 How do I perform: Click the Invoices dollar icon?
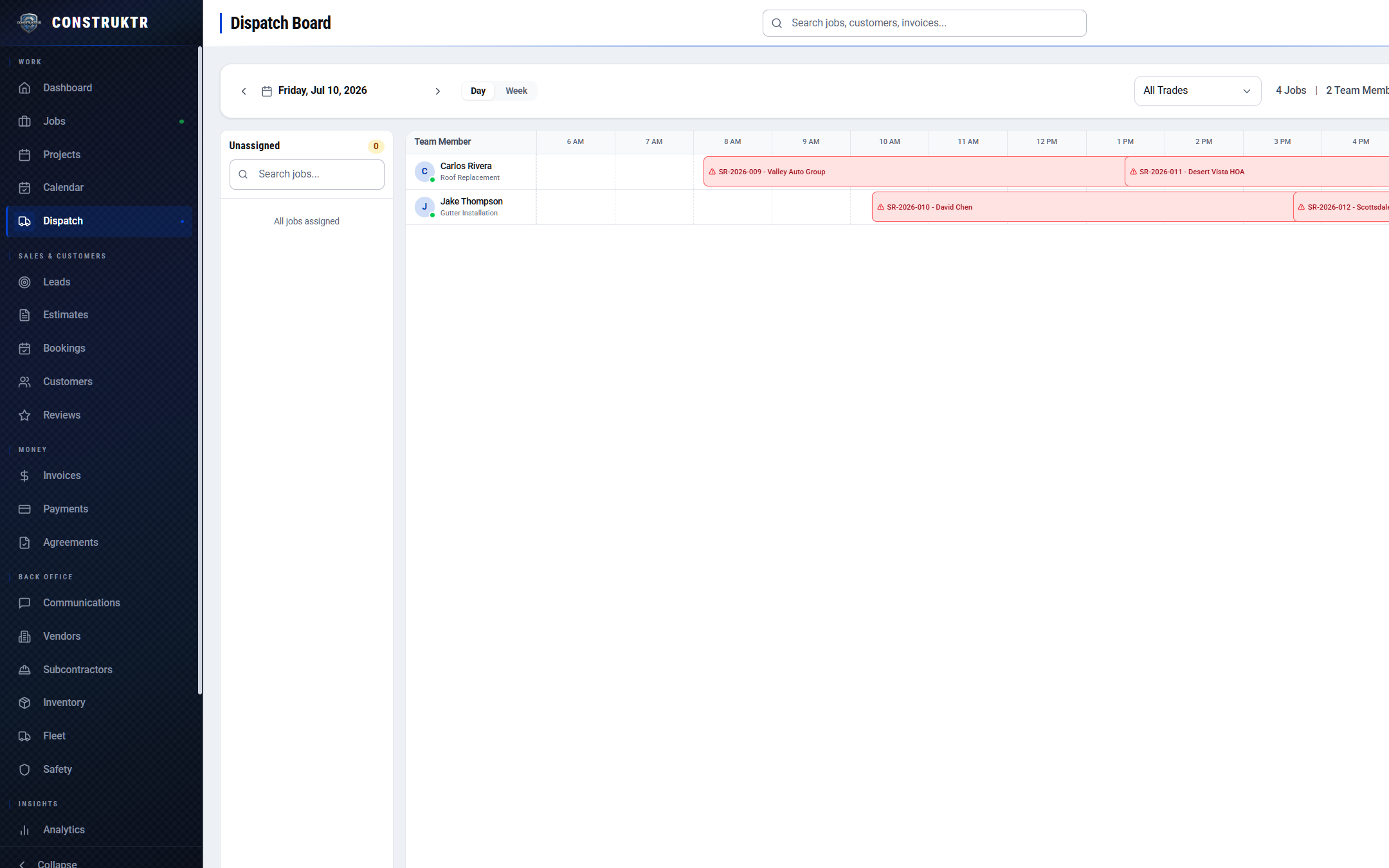click(x=24, y=476)
